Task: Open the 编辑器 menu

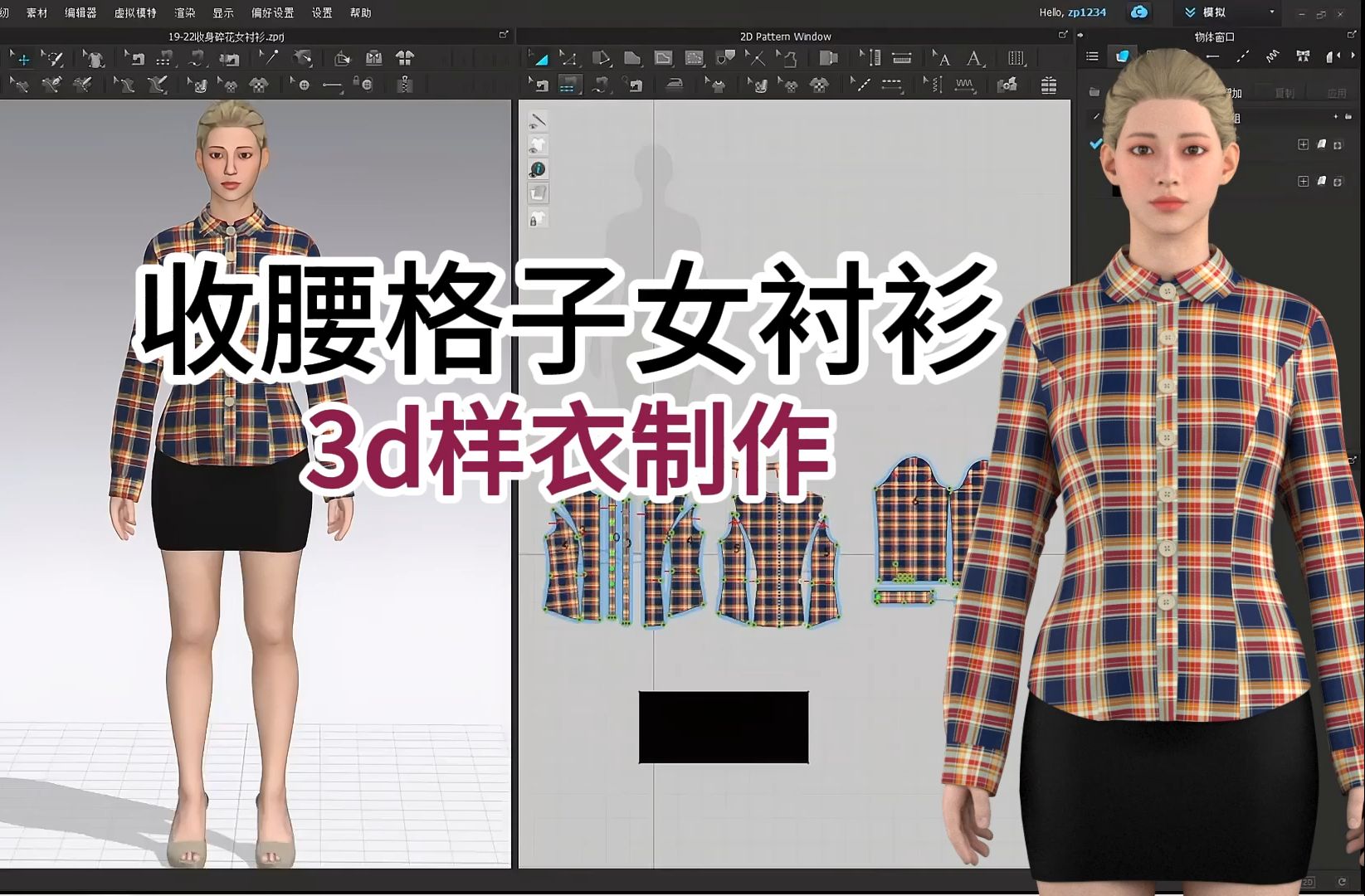Action: point(80,13)
